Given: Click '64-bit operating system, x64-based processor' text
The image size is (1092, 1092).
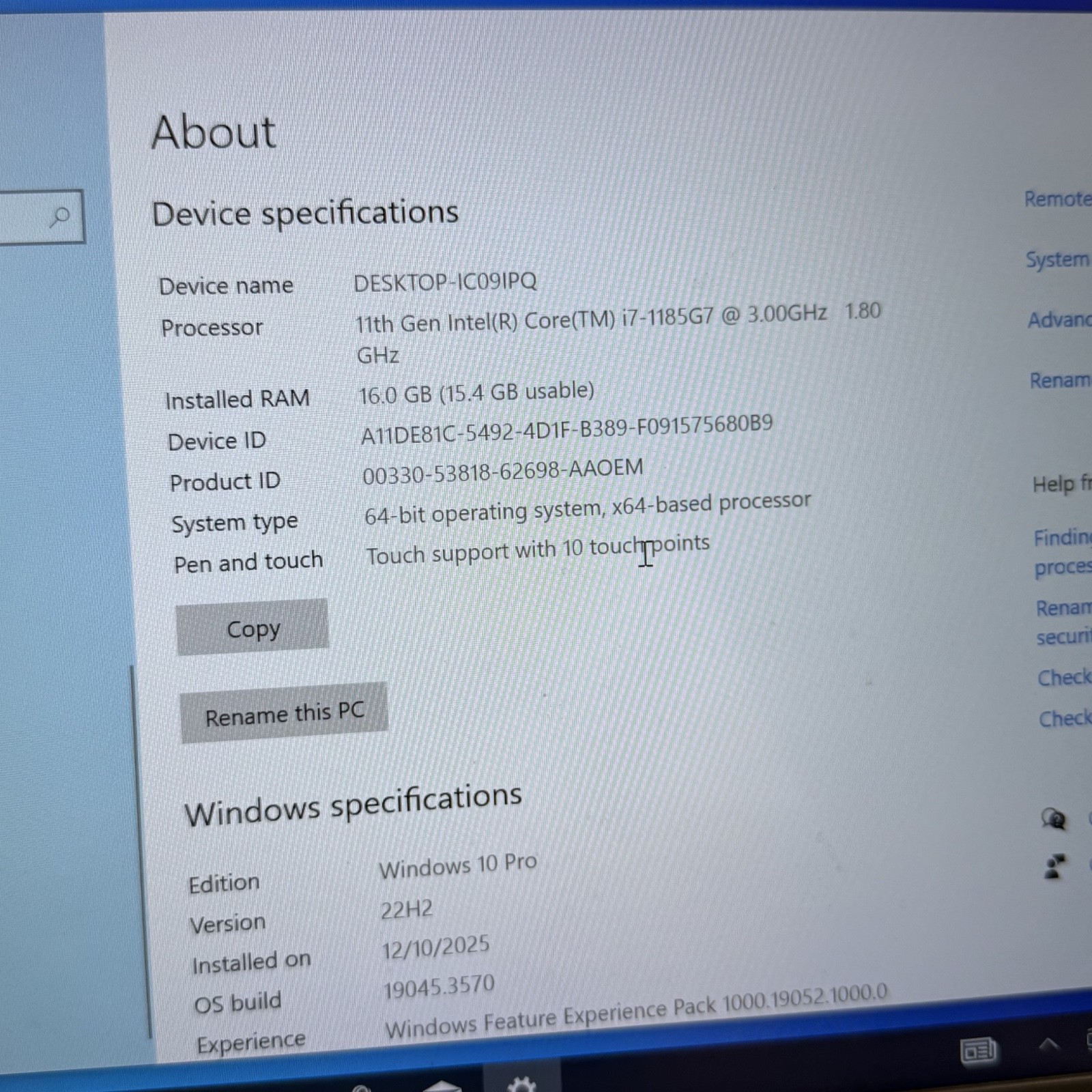Looking at the screenshot, I should tap(587, 509).
